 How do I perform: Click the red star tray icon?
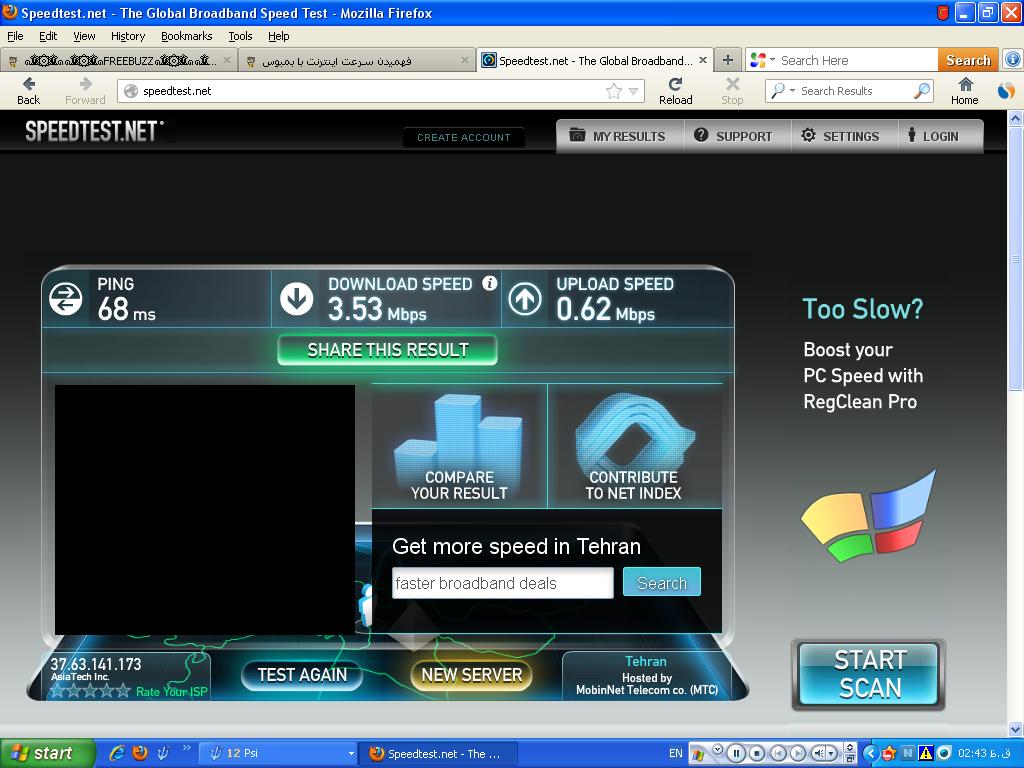coord(888,754)
